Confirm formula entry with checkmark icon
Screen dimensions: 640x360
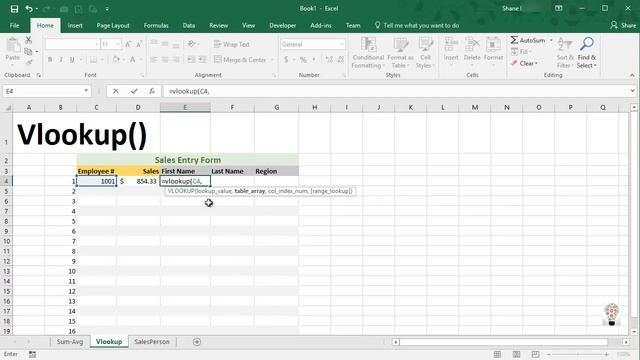pos(134,91)
